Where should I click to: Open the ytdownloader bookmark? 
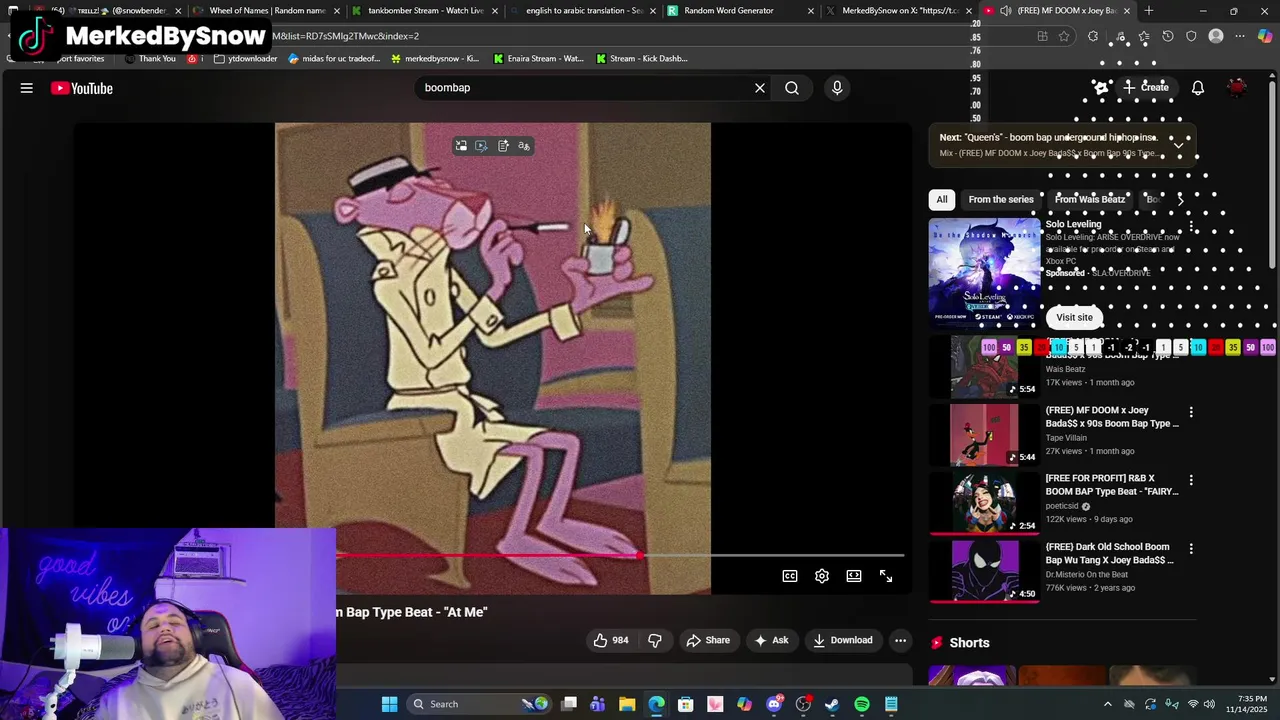[246, 58]
